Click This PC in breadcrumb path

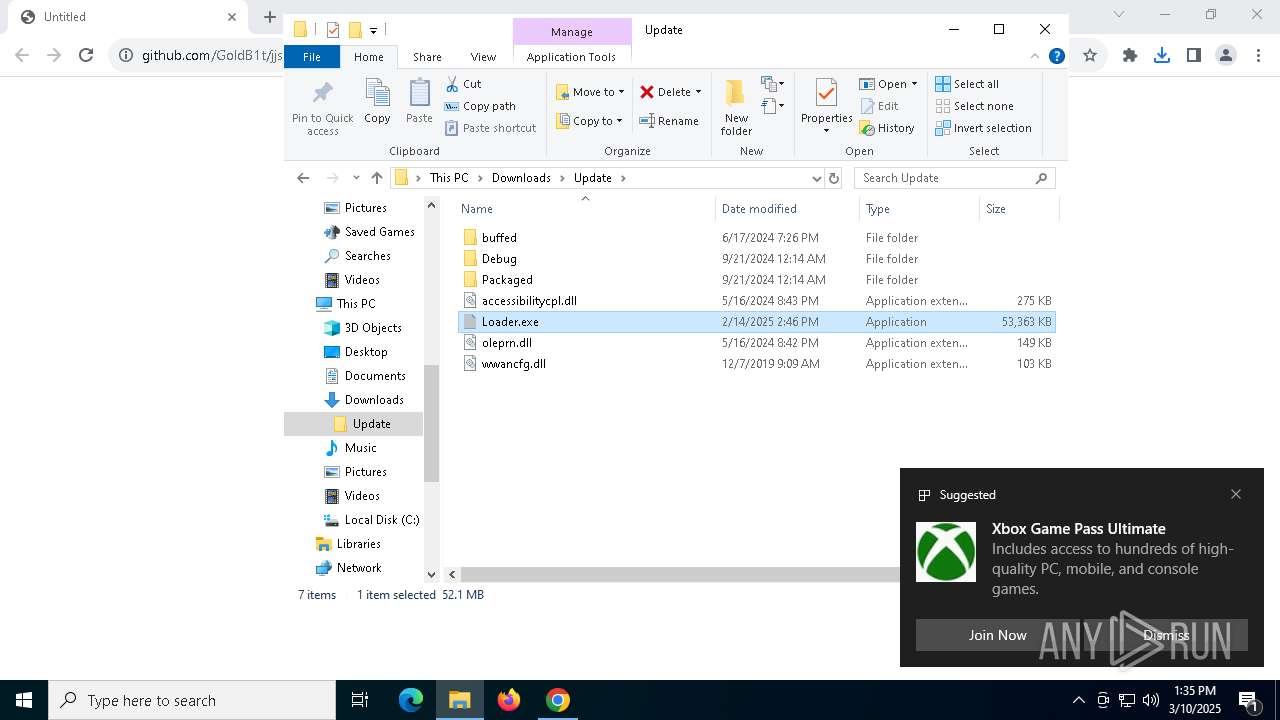coord(449,178)
